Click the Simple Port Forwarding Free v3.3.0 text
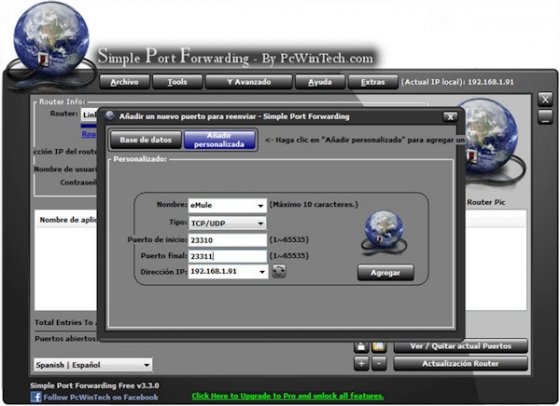 (x=95, y=386)
